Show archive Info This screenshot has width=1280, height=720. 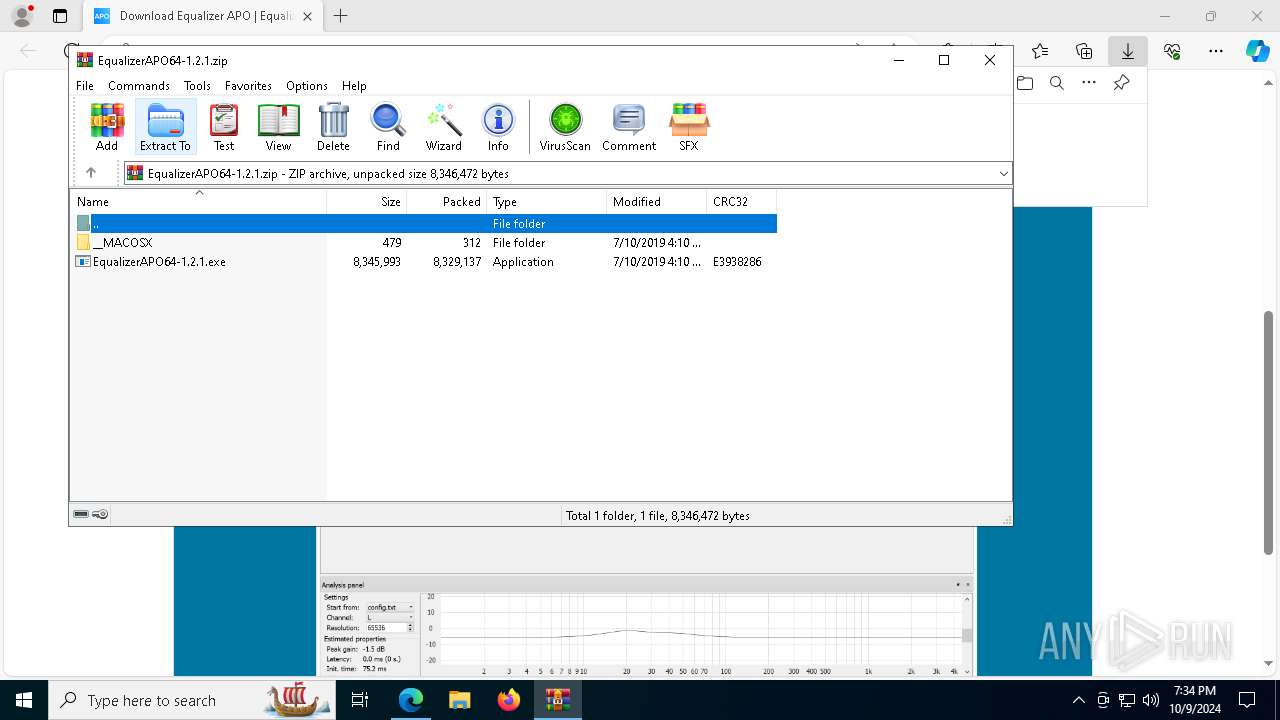[x=498, y=127]
